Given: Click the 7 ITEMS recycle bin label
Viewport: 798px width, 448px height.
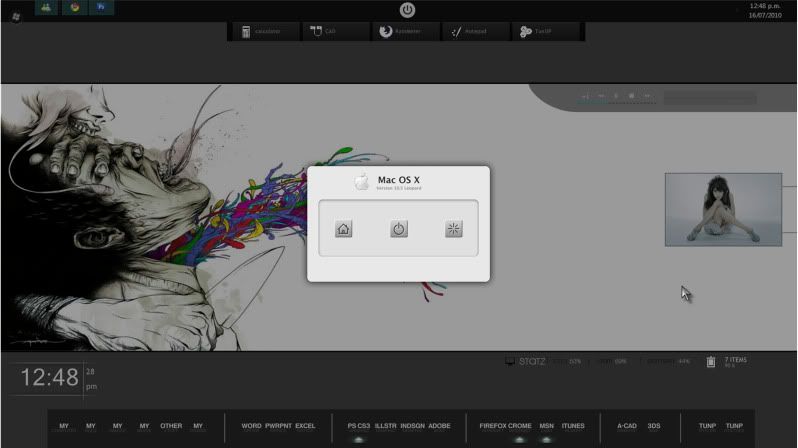Looking at the screenshot, I should [x=736, y=360].
